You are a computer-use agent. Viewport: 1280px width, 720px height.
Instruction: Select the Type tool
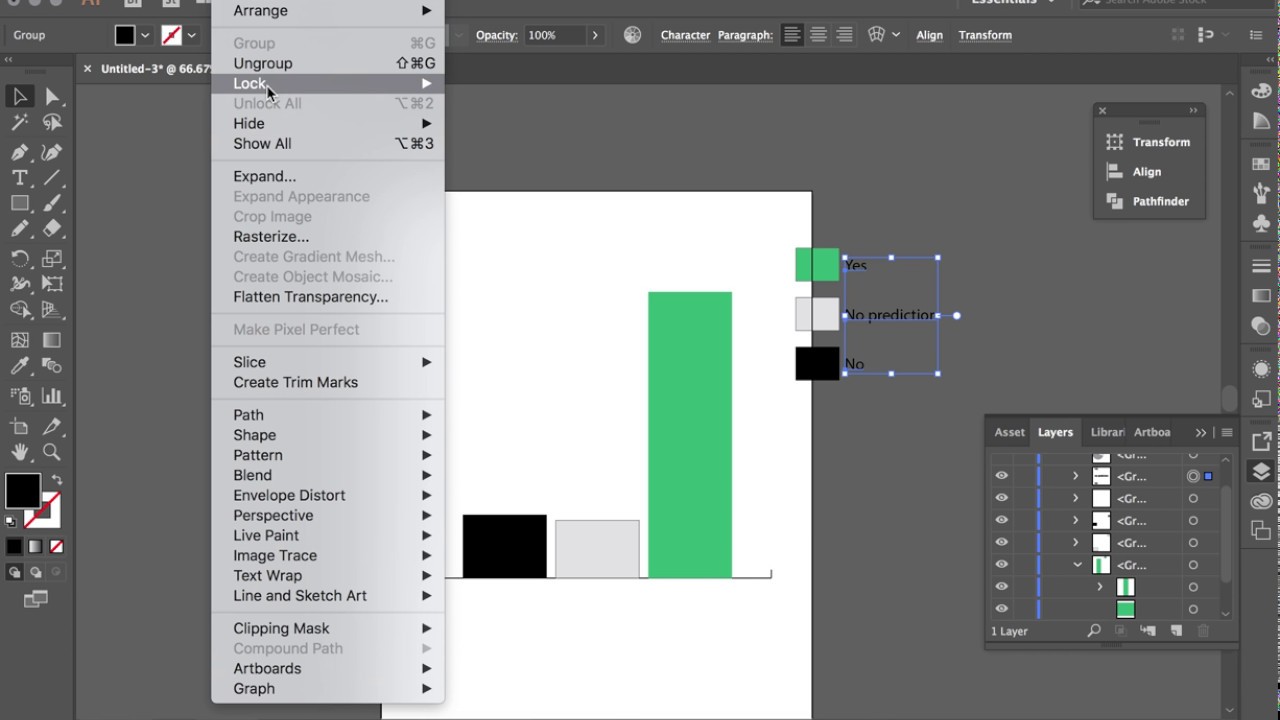(19, 177)
